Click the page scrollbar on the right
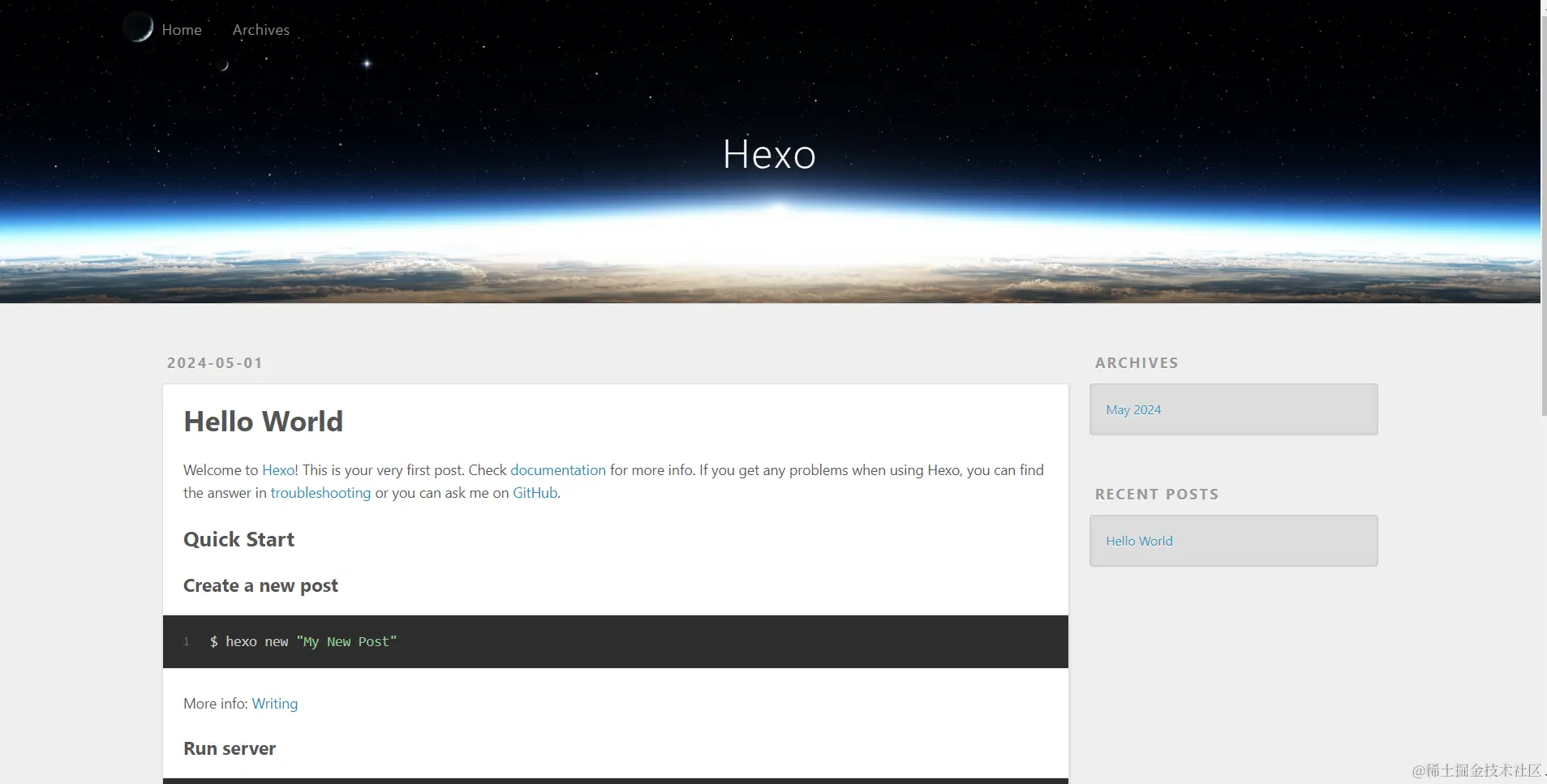This screenshot has height=784, width=1547. pyautogui.click(x=1540, y=203)
